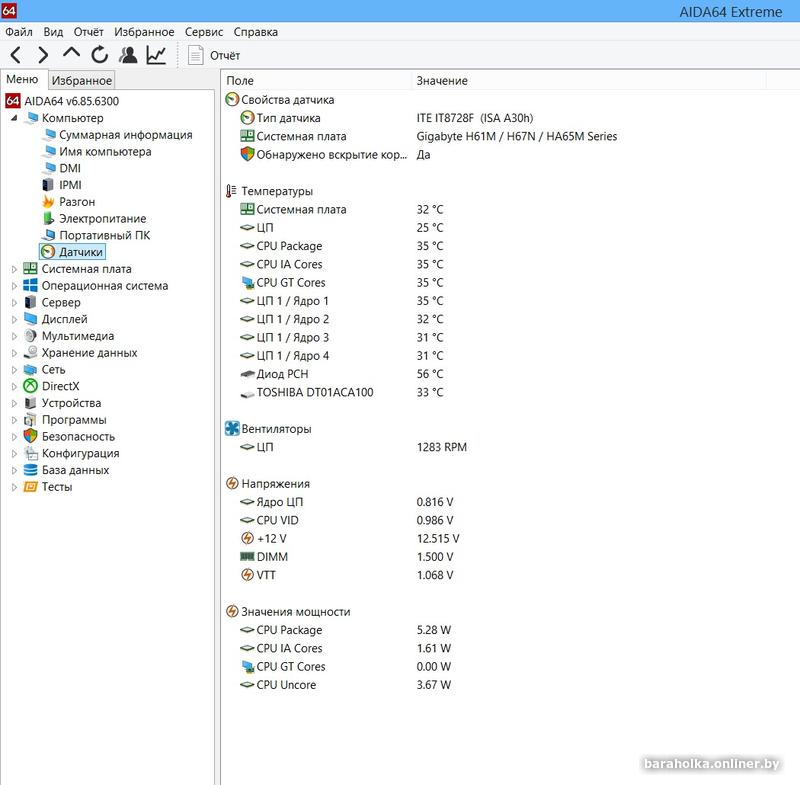
Task: Click the user profile toolbar icon
Action: (x=128, y=55)
